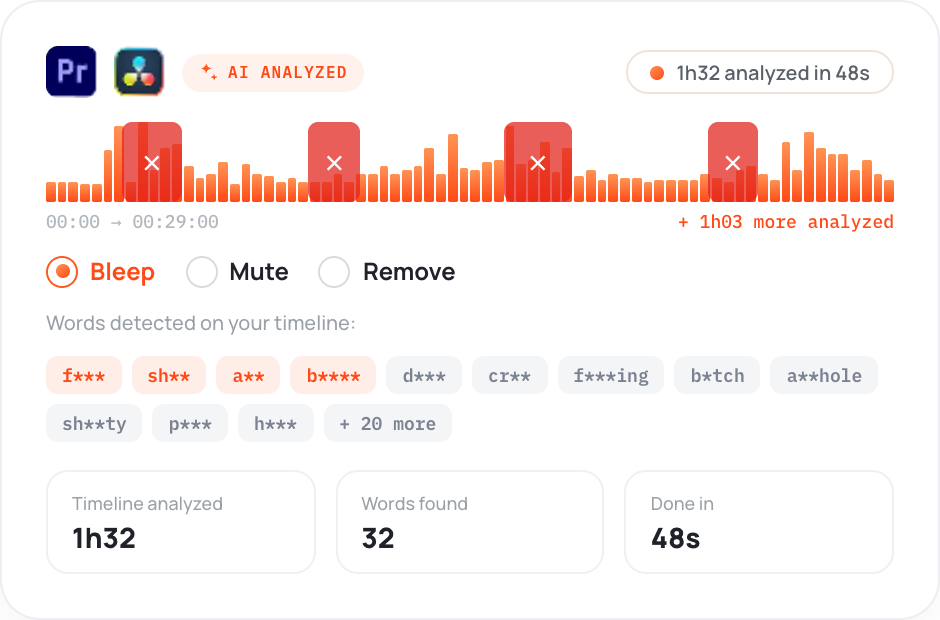Click the '00:00 → 00:29:00' time range text
Screen dimensions: 940x620
click(x=132, y=222)
